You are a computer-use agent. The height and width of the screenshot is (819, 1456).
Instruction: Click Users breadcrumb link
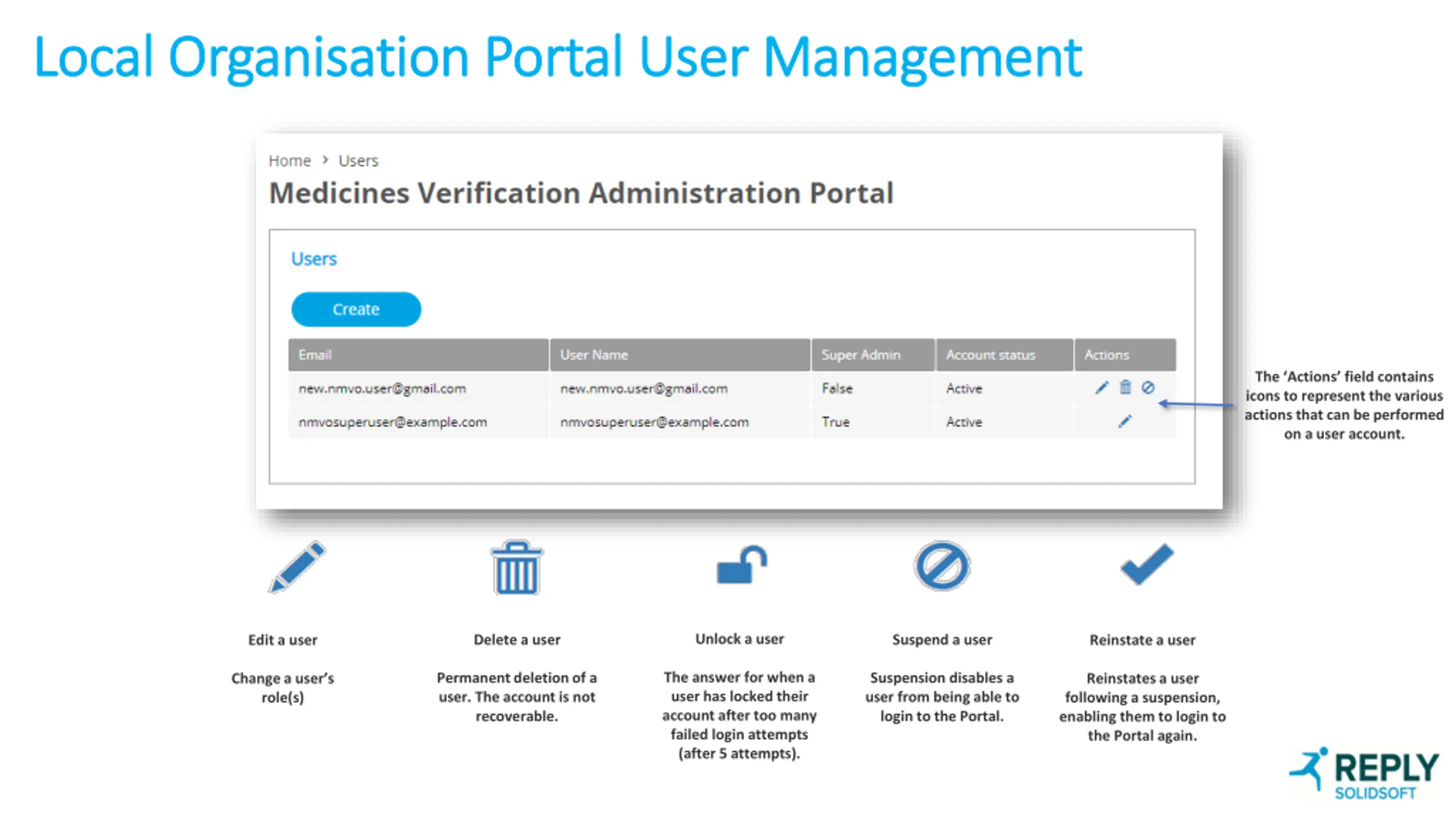point(358,161)
